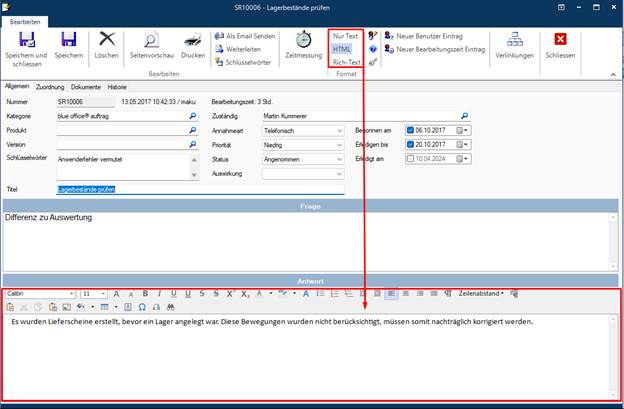Justify the paragraph text
The width and height of the screenshot is (624, 409).
point(434,294)
